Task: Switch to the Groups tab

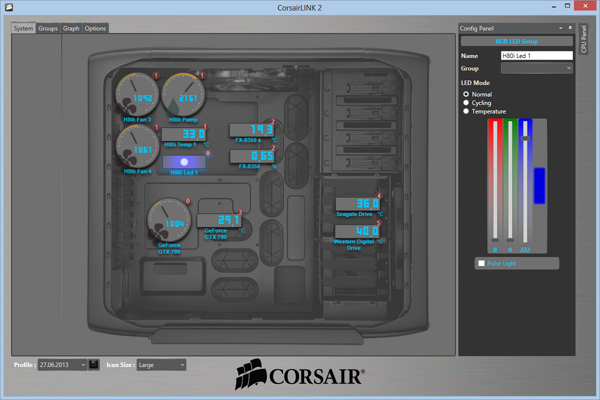Action: click(48, 28)
